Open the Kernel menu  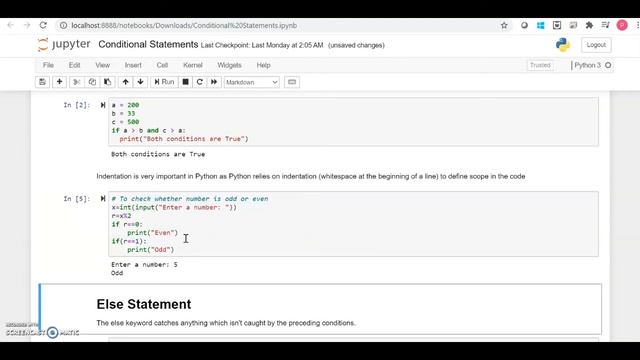coord(193,65)
